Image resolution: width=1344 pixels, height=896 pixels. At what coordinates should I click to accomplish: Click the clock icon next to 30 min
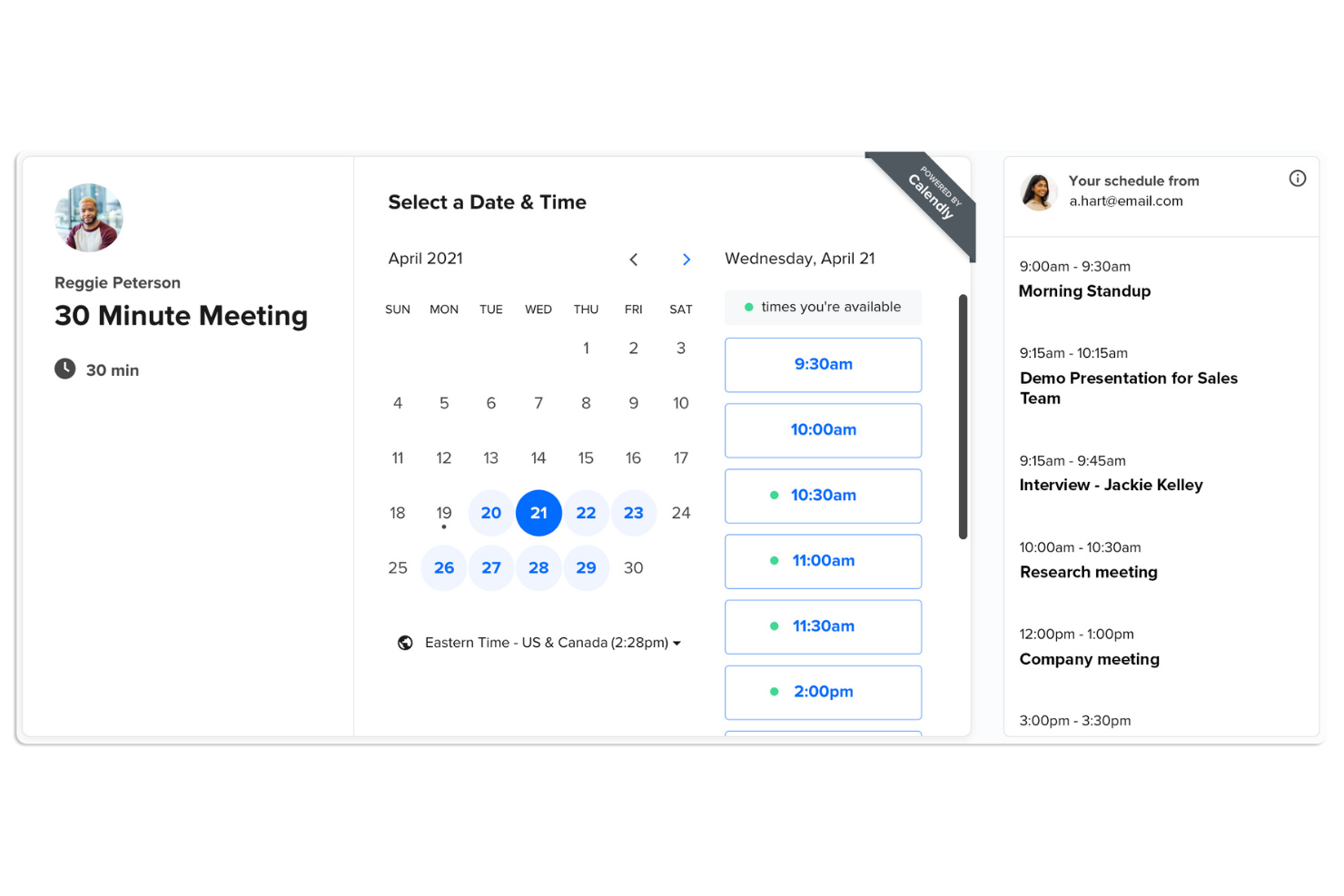click(x=64, y=369)
